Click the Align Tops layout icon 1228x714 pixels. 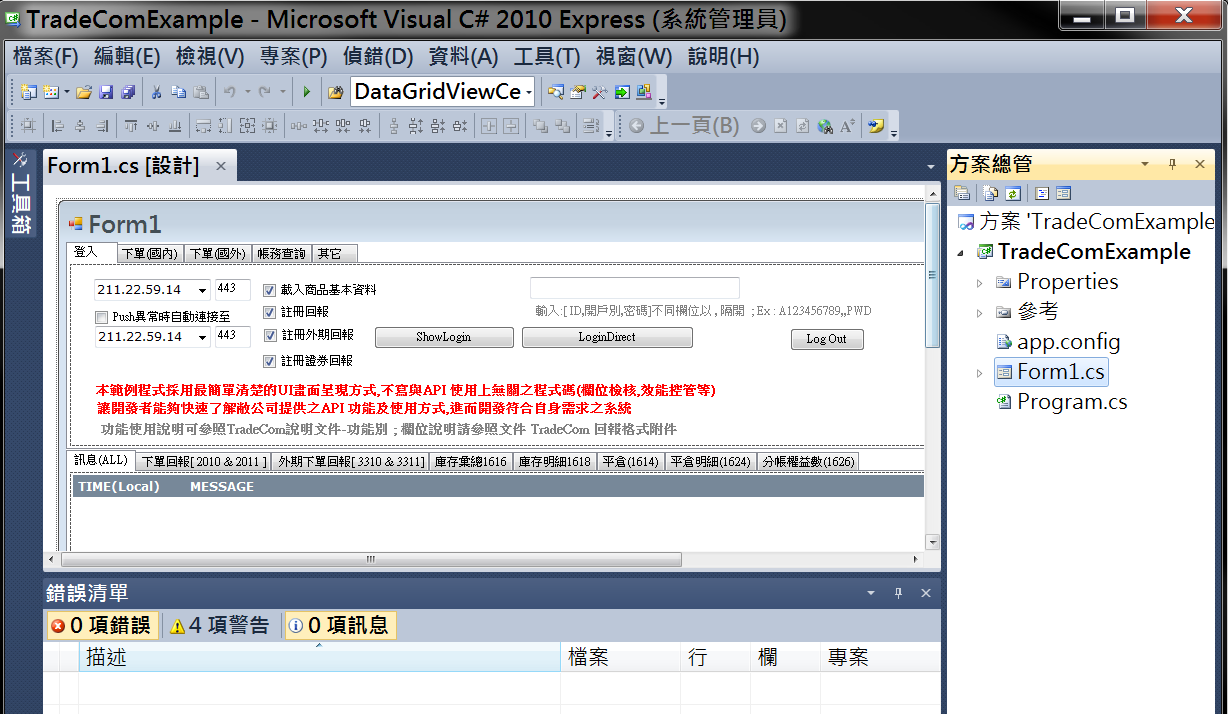(131, 126)
